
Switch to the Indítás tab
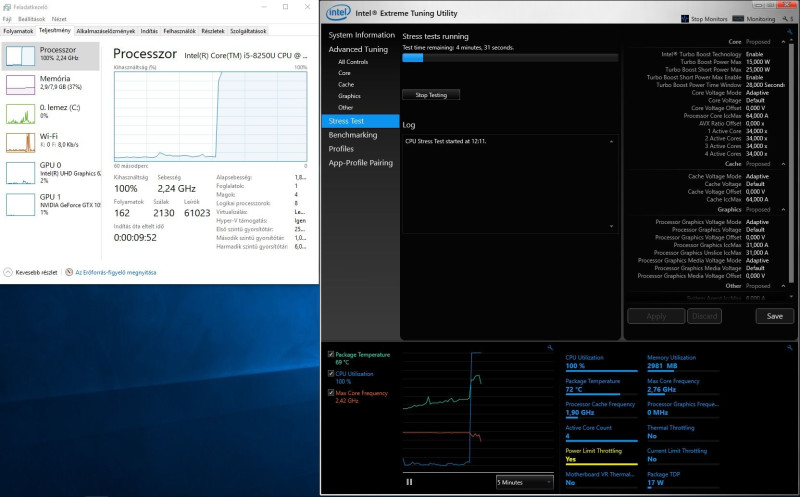tap(149, 31)
